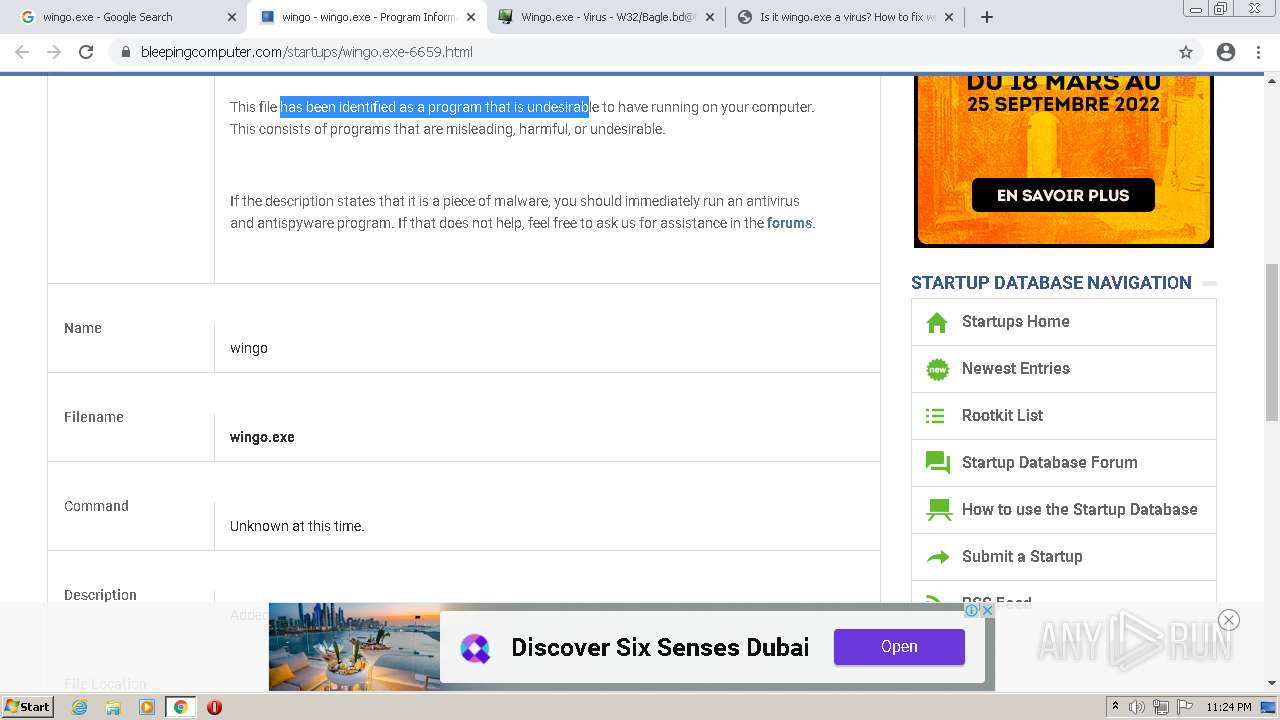Open the Chrome profile menu
1280x720 pixels.
pyautogui.click(x=1226, y=52)
